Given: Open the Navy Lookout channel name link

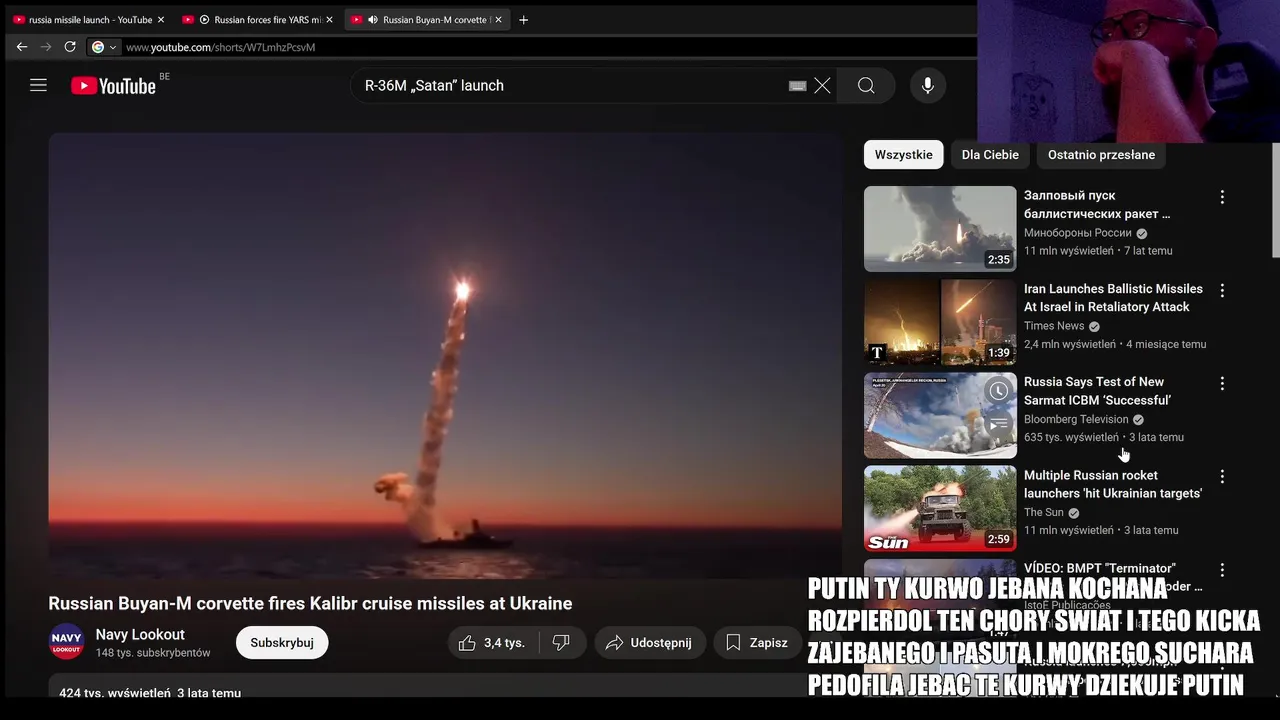Looking at the screenshot, I should (x=140, y=634).
